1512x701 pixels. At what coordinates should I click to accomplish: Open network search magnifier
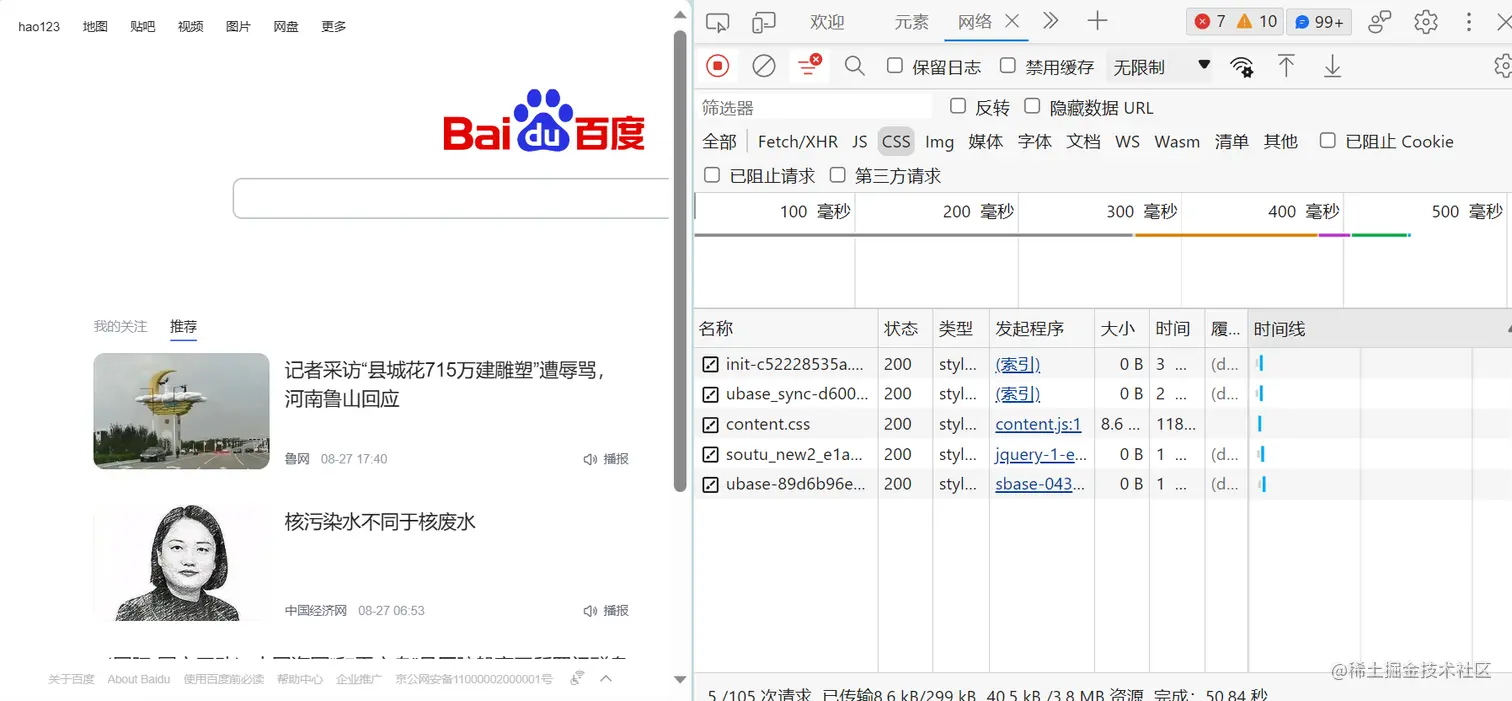coord(854,66)
